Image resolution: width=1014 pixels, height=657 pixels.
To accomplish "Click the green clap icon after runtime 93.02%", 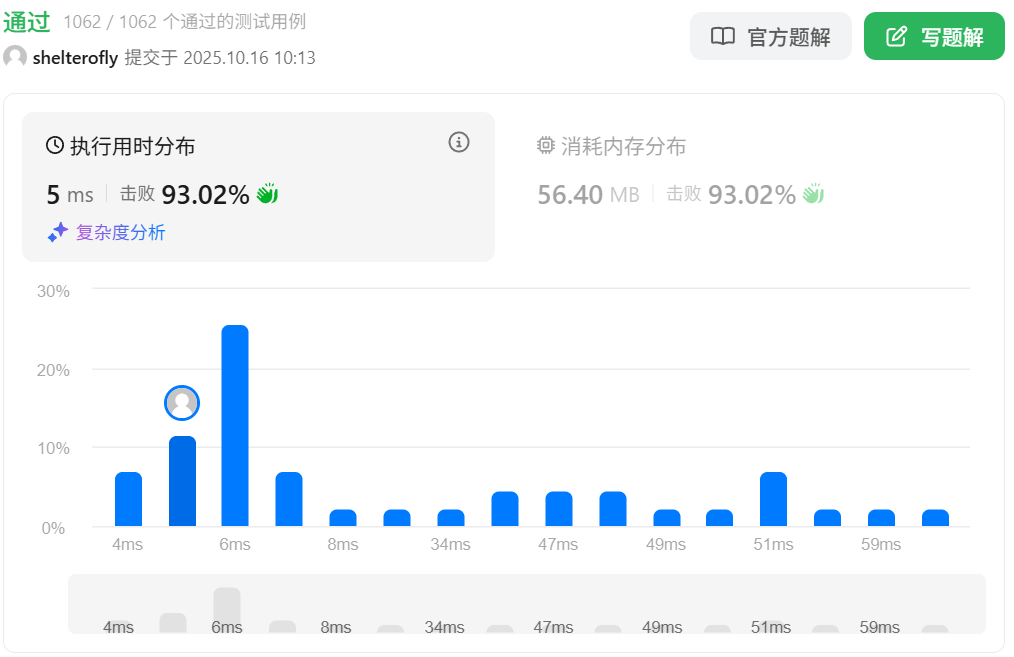I will [x=267, y=194].
